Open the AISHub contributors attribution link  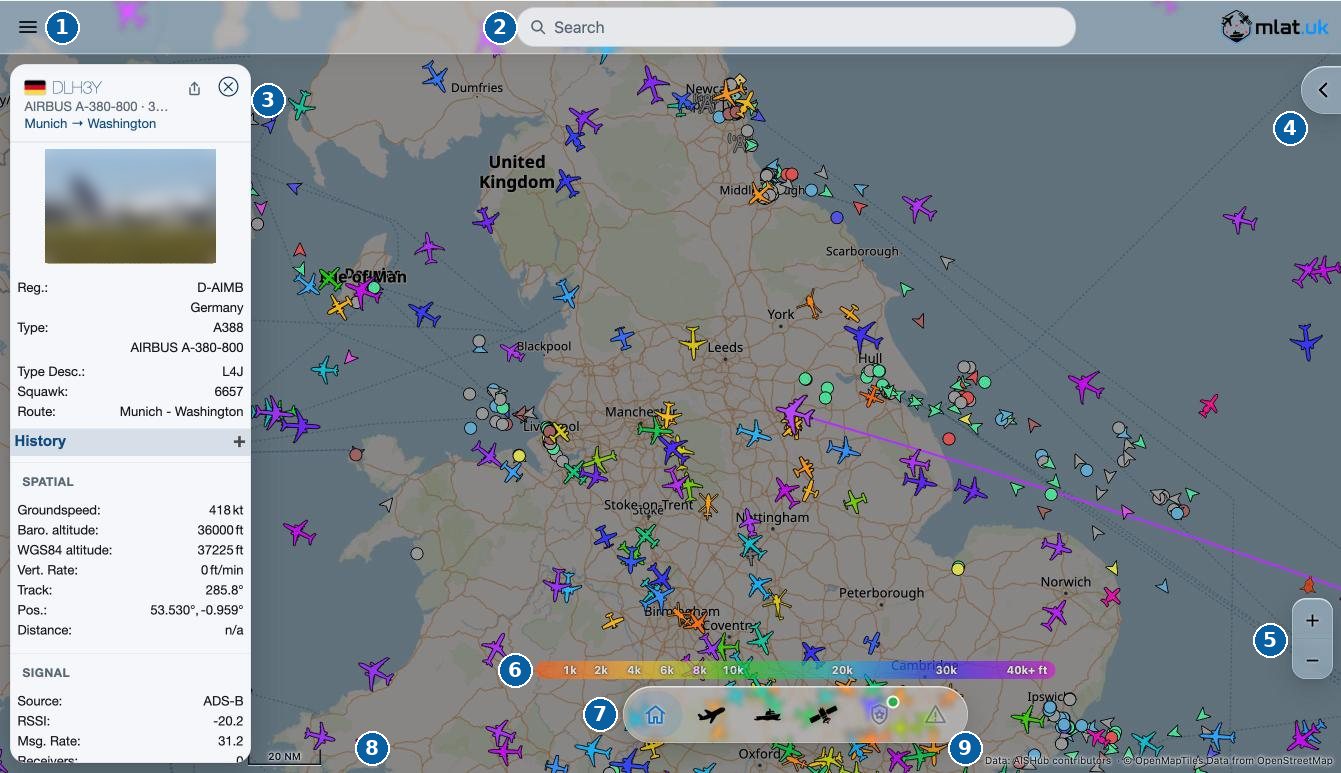click(x=1061, y=761)
